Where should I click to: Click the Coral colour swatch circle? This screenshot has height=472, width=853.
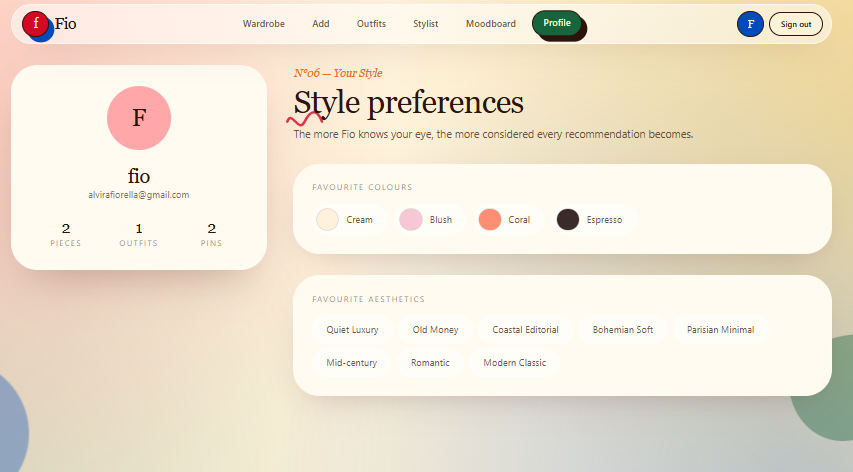pos(490,220)
